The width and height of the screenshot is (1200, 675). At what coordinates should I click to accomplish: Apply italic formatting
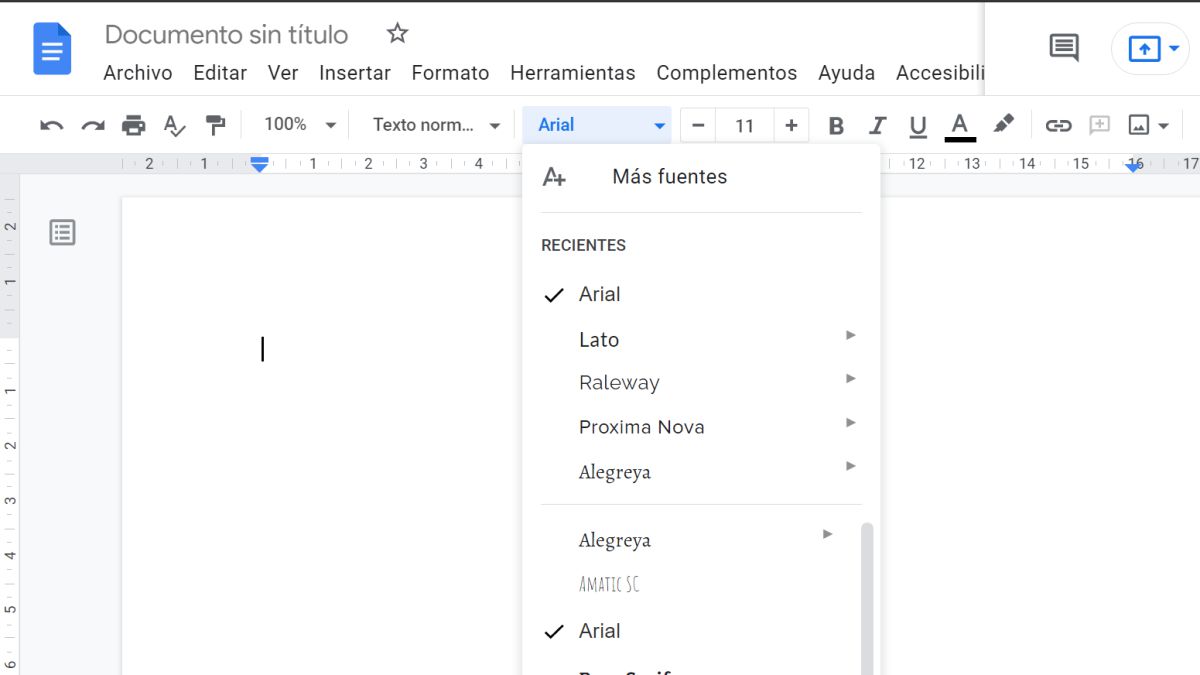click(877, 124)
